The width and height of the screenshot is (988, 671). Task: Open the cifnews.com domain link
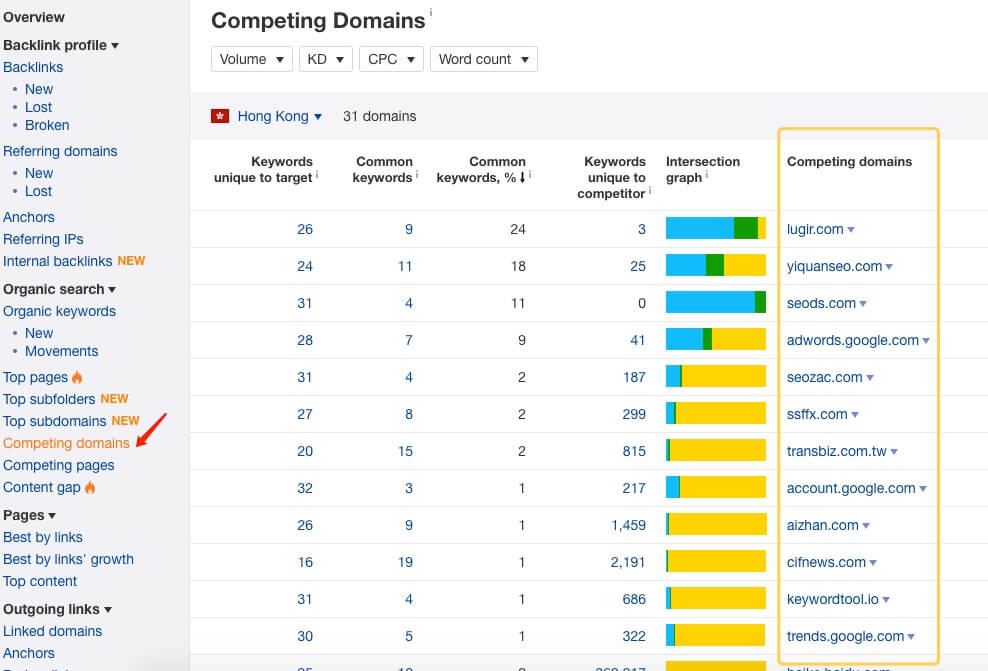826,562
